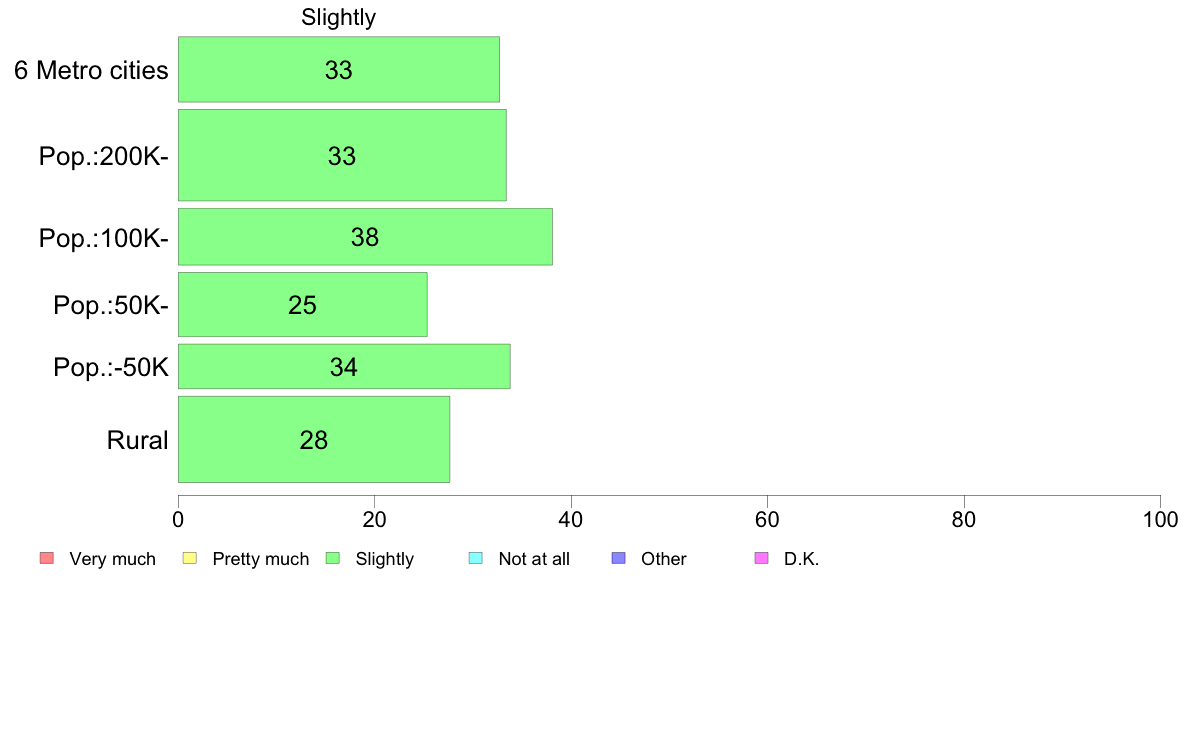Select the Pop.:-50K bar showing 34

[344, 366]
